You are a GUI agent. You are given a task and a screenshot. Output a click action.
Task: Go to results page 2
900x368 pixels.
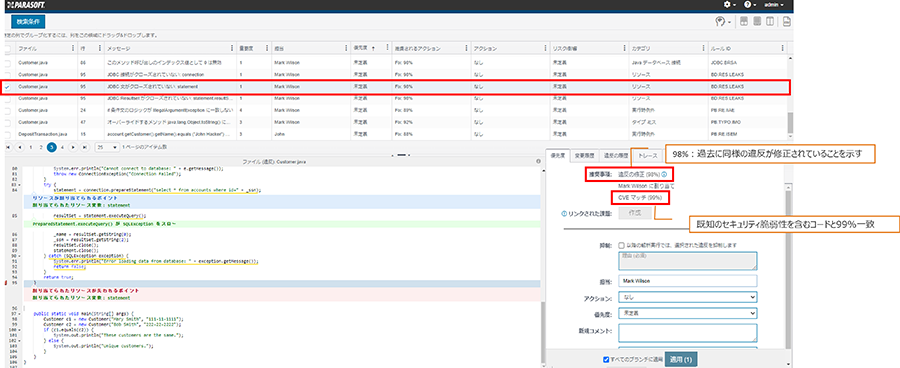tap(41, 147)
